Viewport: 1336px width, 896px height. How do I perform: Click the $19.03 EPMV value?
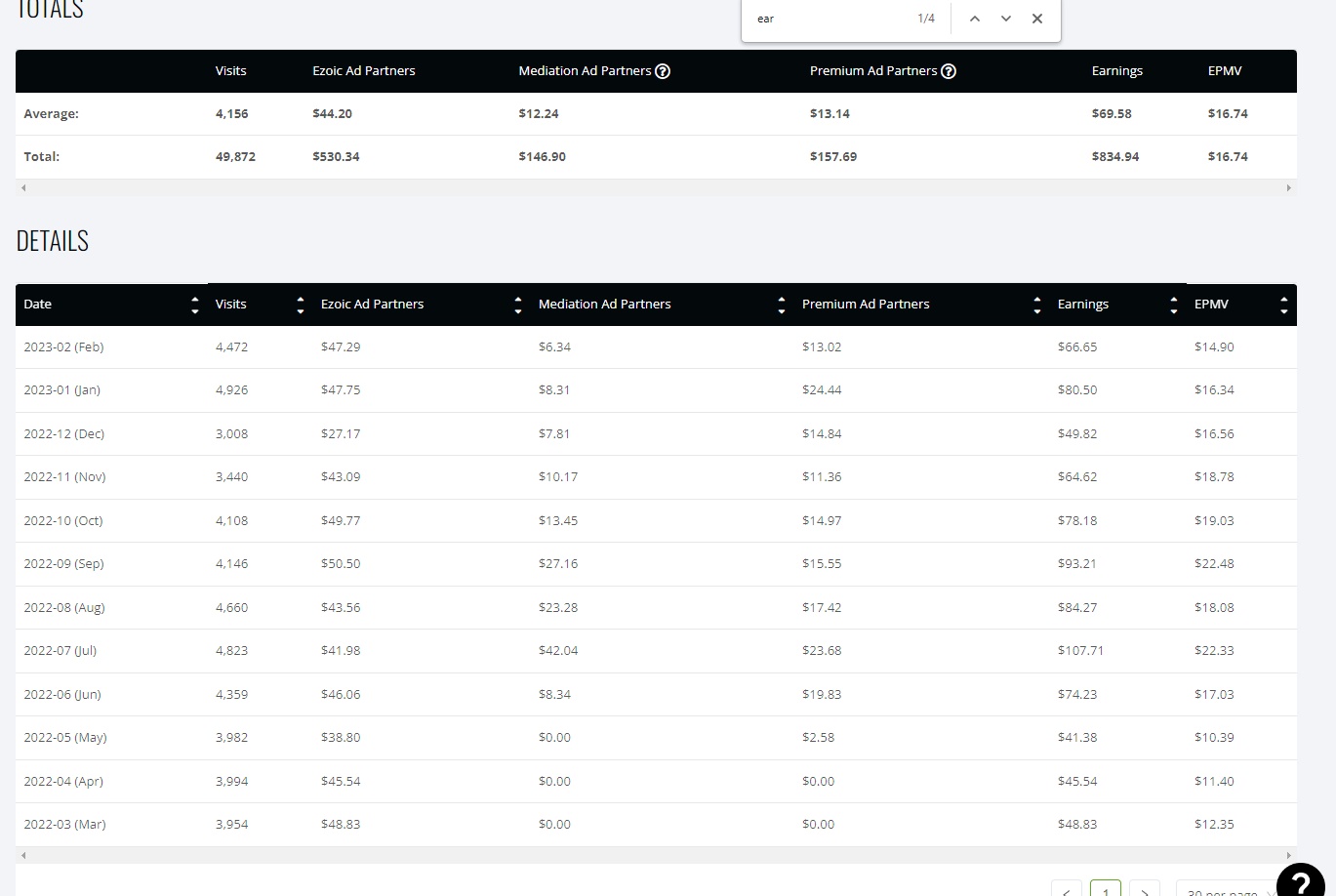coord(1214,520)
